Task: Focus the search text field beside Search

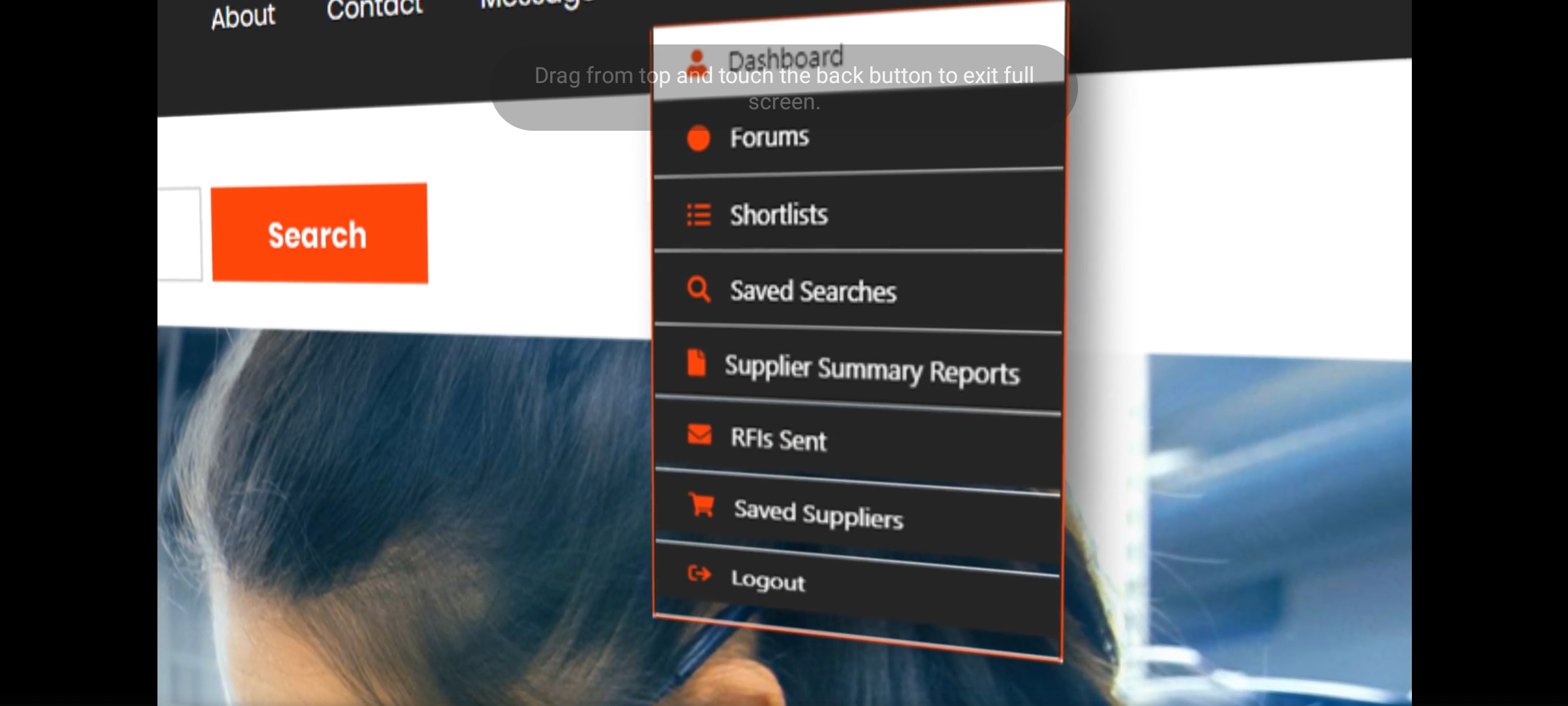Action: pyautogui.click(x=179, y=233)
